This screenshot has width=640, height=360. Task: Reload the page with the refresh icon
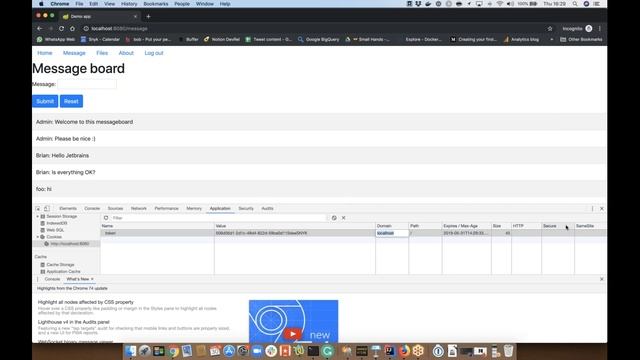point(61,29)
